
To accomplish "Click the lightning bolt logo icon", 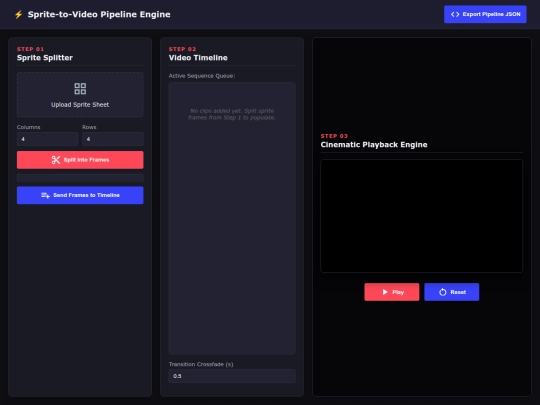I will 19,14.
